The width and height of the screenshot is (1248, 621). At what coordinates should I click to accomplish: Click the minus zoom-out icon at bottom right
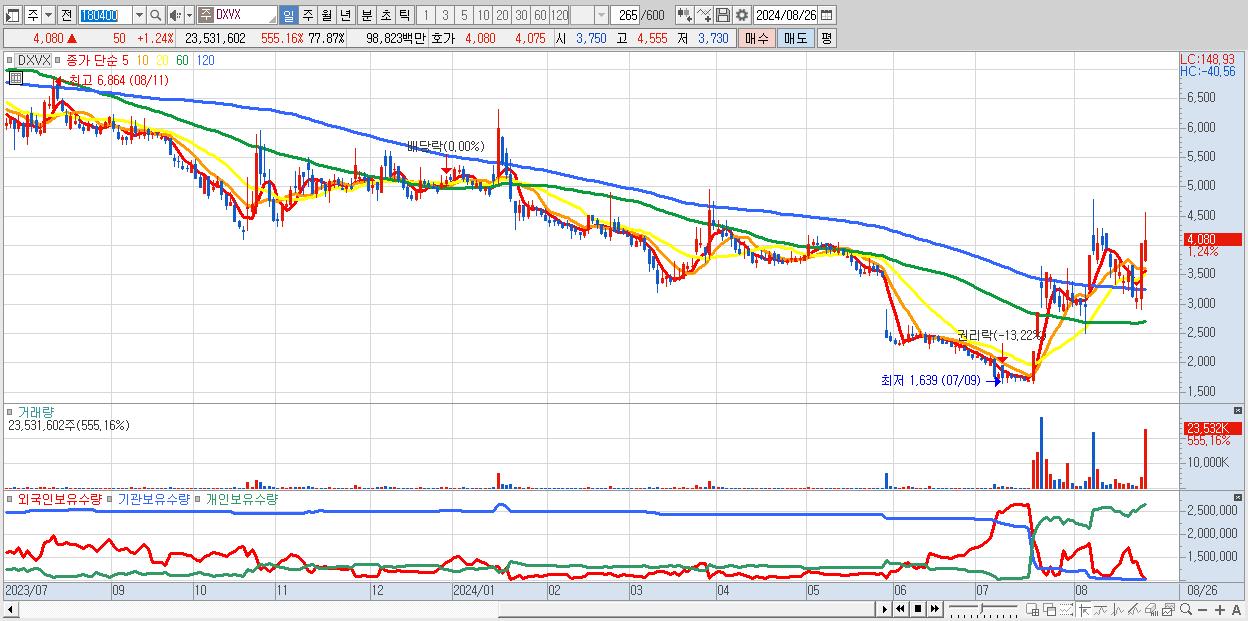pyautogui.click(x=1203, y=609)
